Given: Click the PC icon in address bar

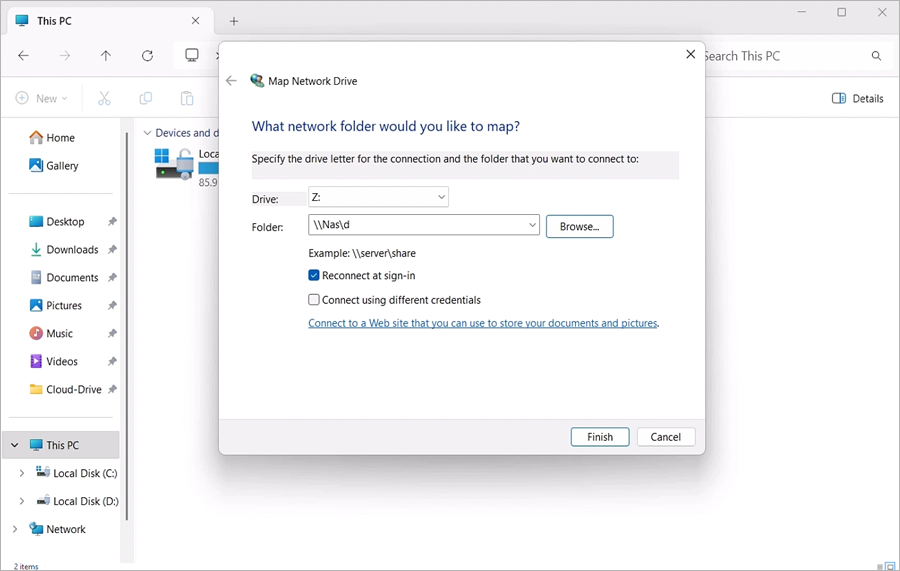Looking at the screenshot, I should point(192,55).
